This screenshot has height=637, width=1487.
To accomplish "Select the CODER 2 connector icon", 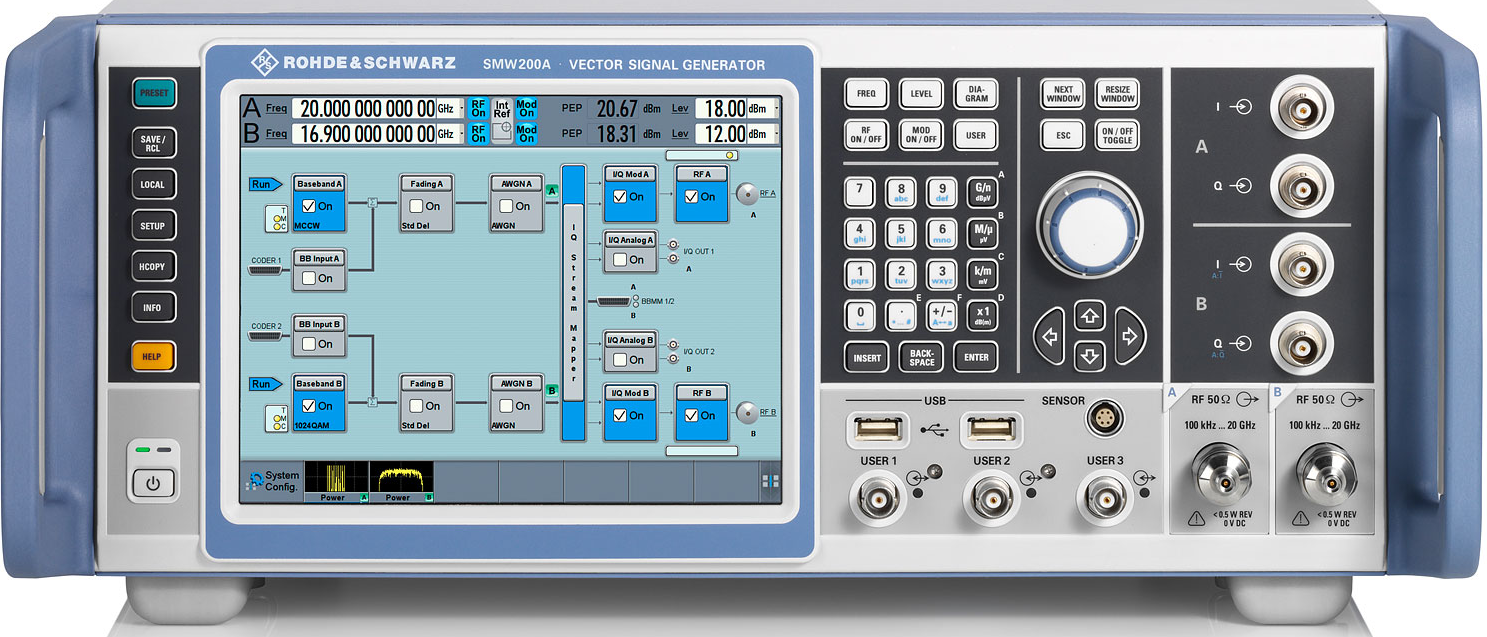I will pyautogui.click(x=267, y=336).
